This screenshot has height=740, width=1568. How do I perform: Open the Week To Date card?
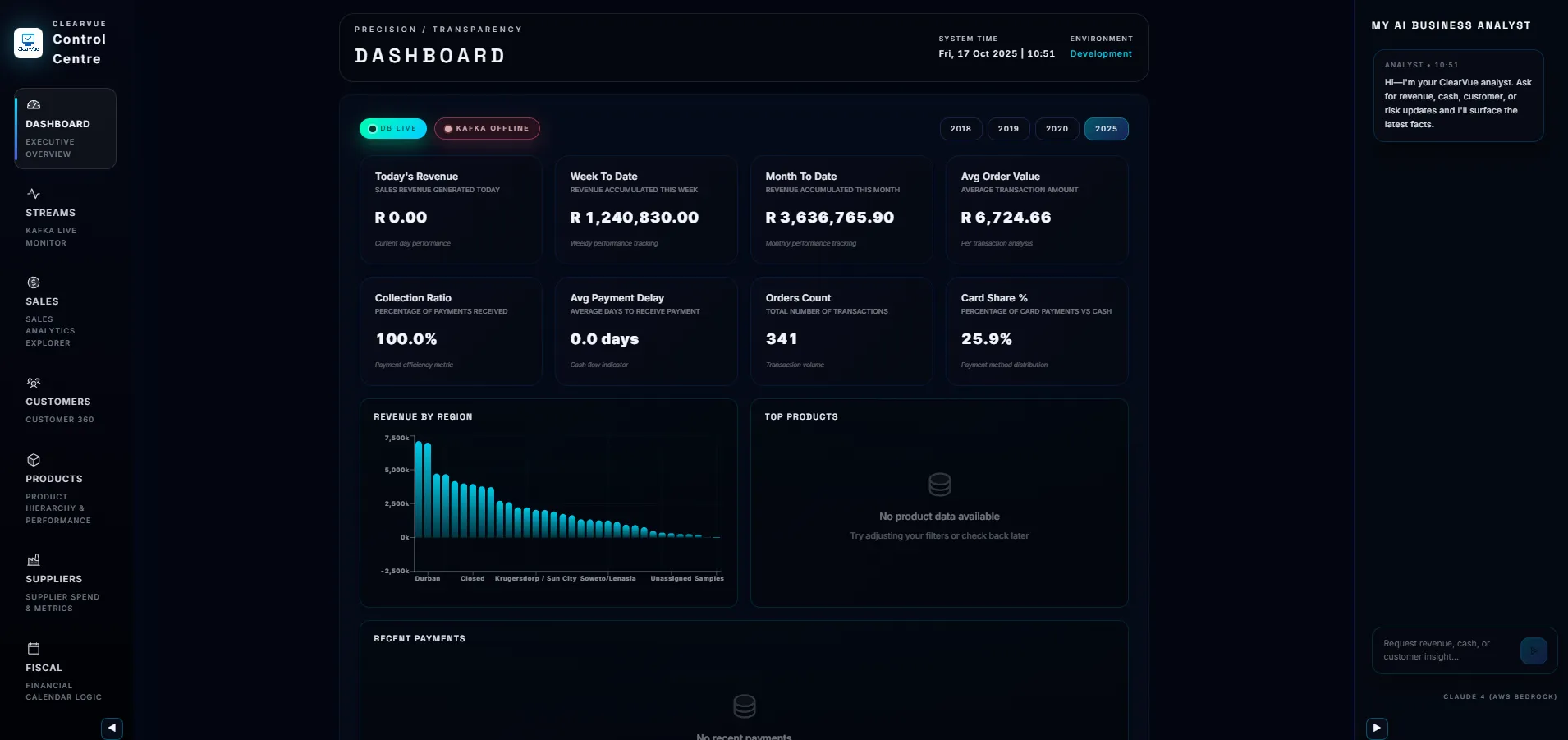pyautogui.click(x=646, y=209)
